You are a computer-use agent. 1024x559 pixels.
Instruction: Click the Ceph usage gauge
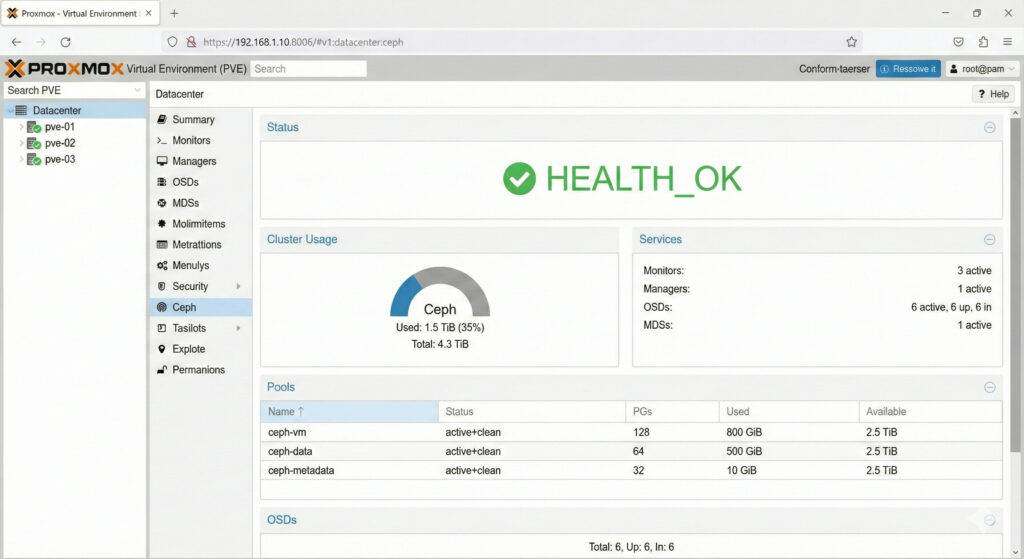tap(440, 291)
